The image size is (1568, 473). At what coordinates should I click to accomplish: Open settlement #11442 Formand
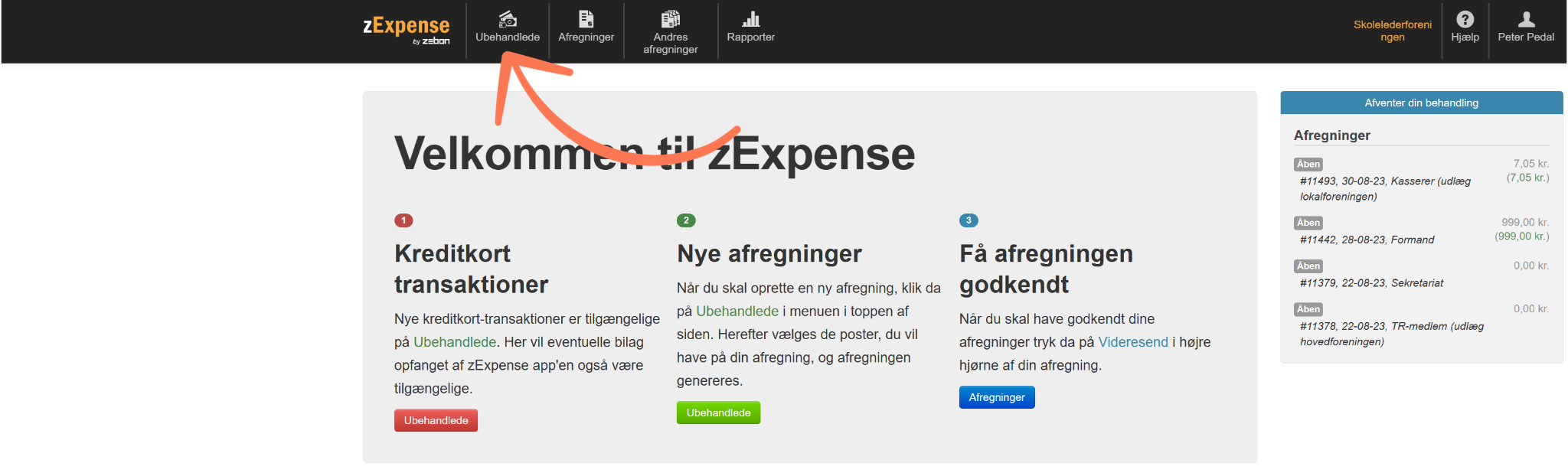click(1367, 240)
